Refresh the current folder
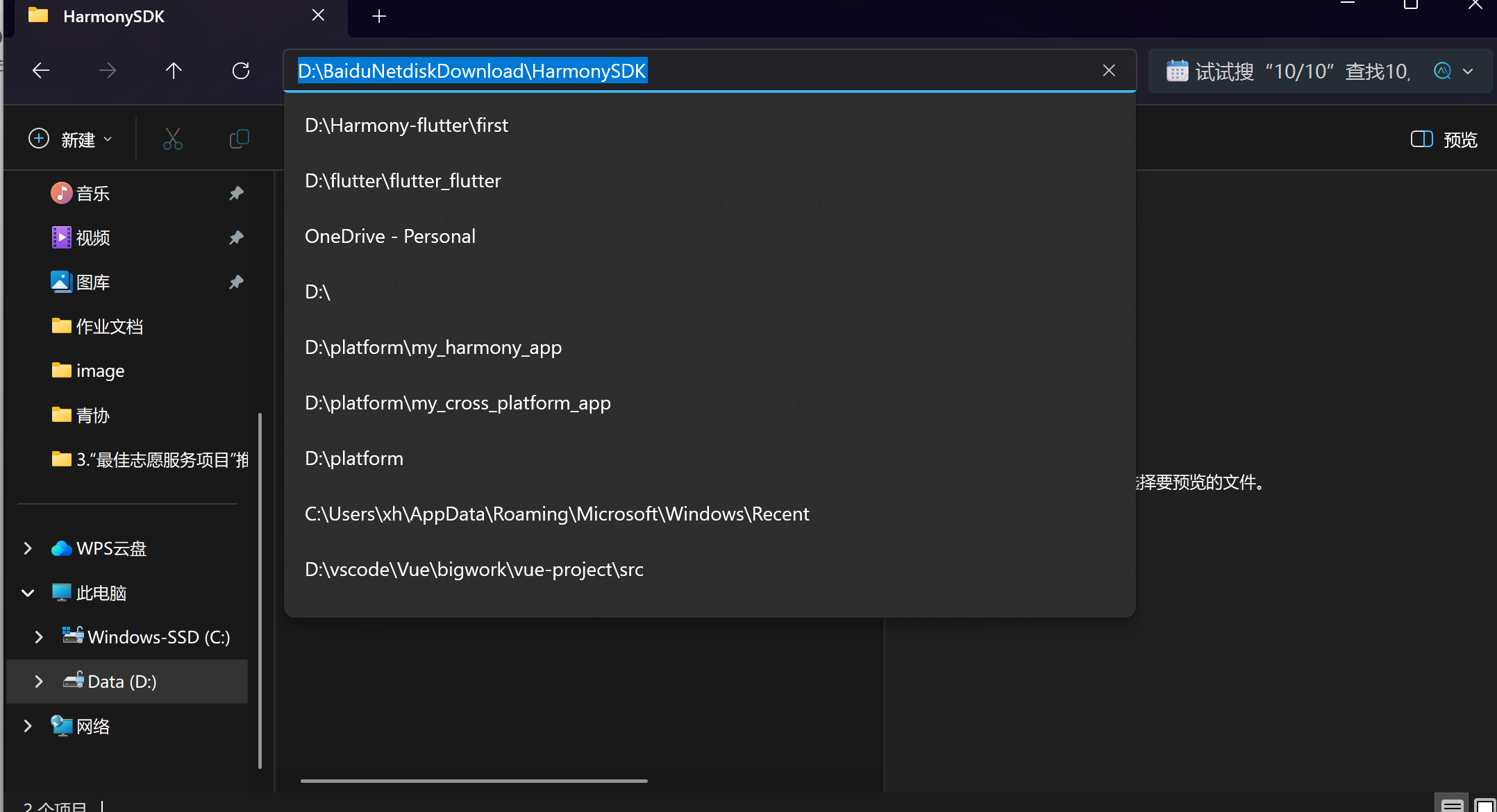The height and width of the screenshot is (812, 1497). click(241, 71)
